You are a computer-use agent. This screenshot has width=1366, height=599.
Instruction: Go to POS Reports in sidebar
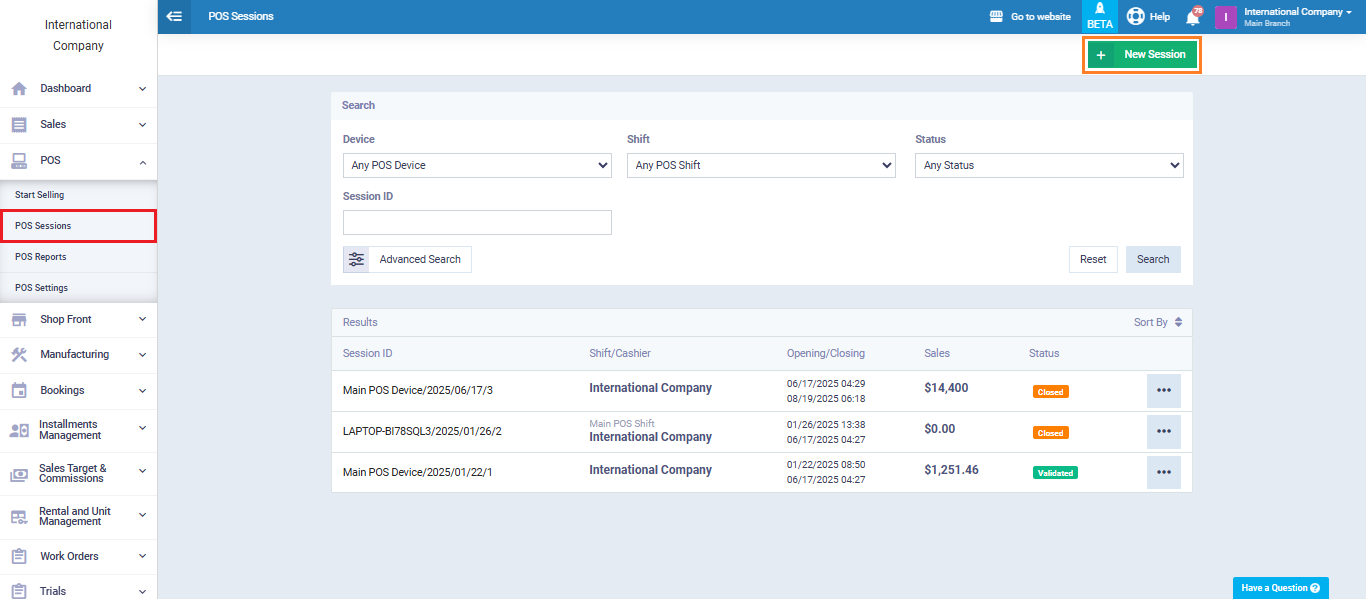pyautogui.click(x=41, y=257)
